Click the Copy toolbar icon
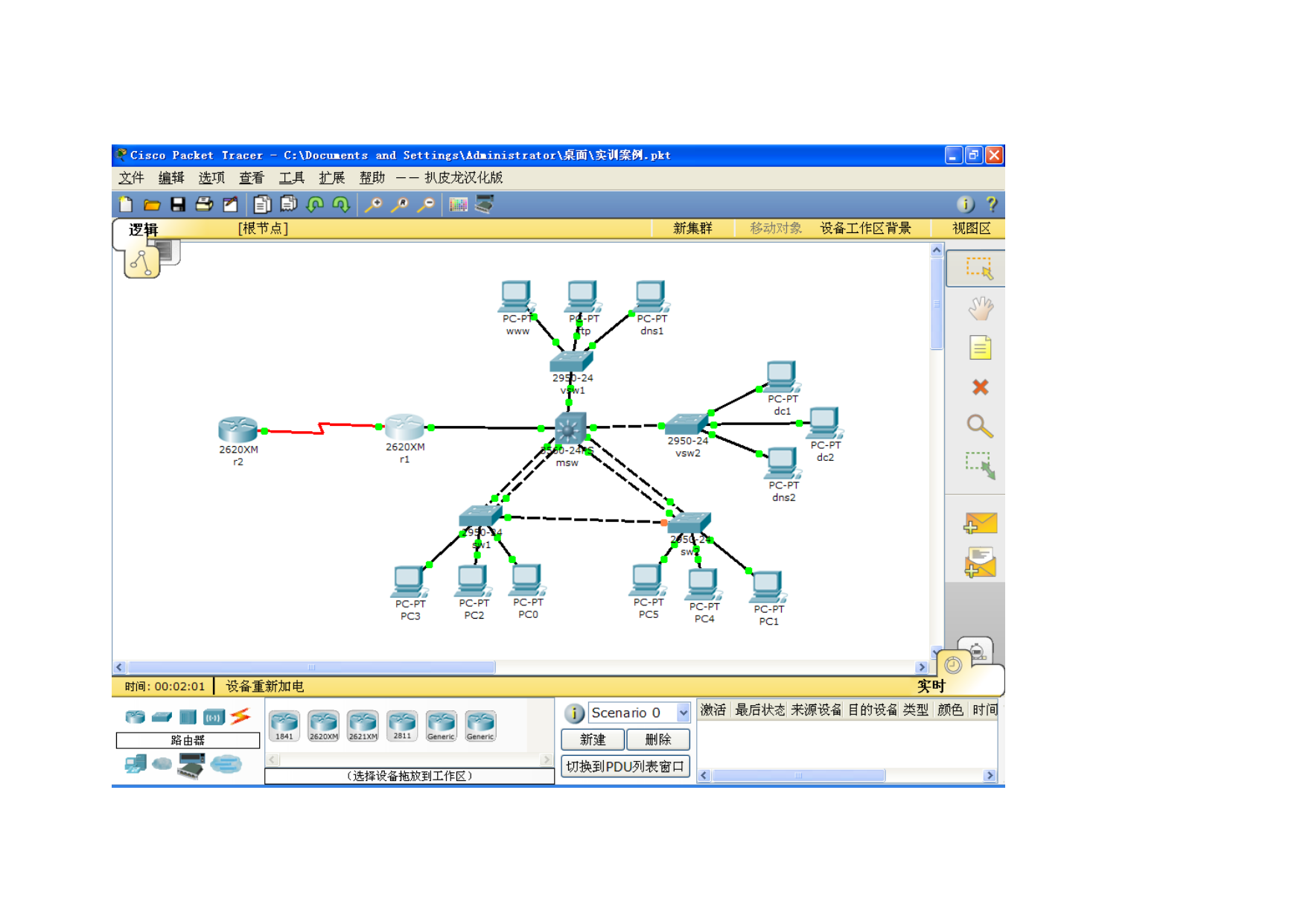Viewport: 1306px width, 924px height. point(262,205)
